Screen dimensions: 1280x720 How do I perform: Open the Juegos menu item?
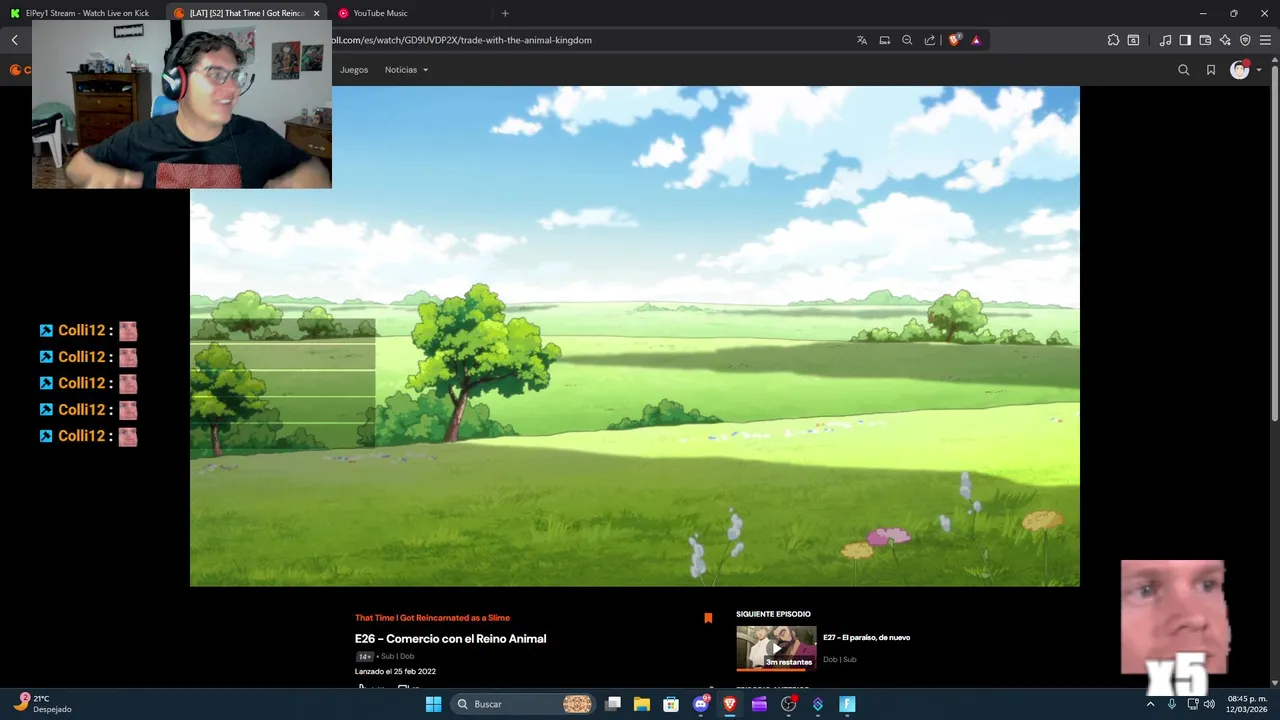tap(354, 70)
